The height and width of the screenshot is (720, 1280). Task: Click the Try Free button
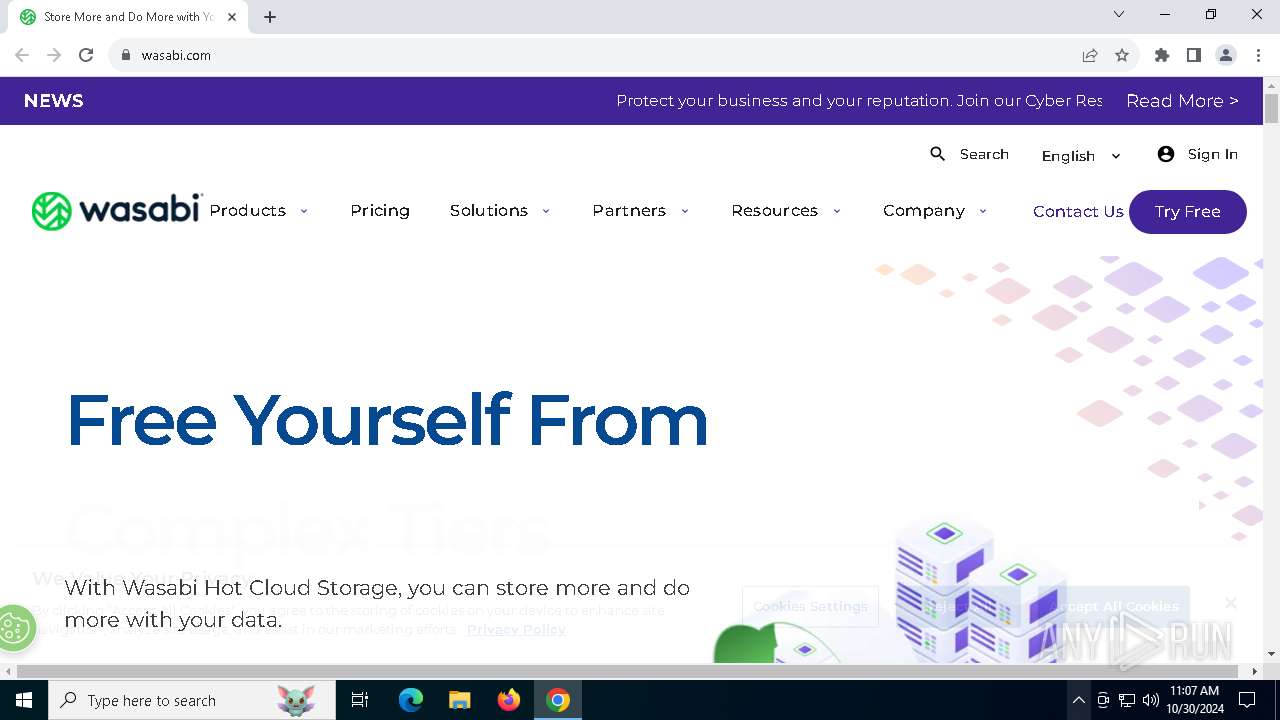tap(1188, 212)
